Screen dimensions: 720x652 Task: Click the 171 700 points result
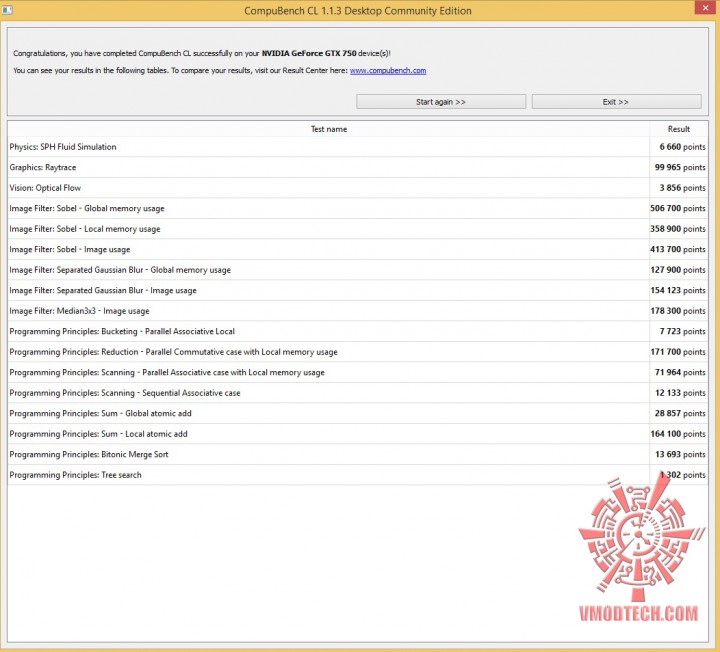tap(678, 352)
